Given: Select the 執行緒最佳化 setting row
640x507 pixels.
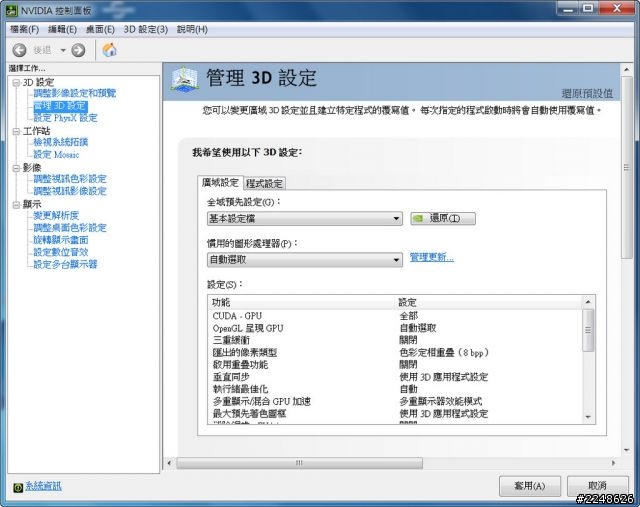Looking at the screenshot, I should click(x=395, y=389).
